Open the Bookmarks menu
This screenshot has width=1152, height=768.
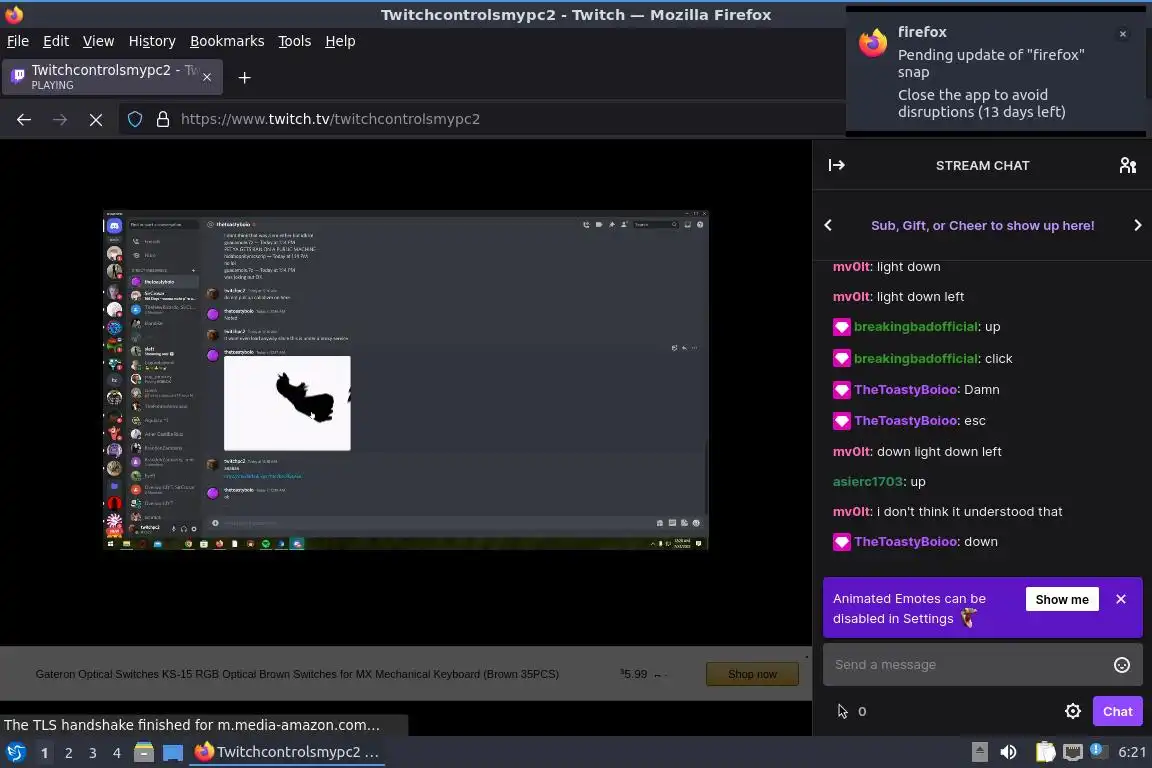pos(227,41)
